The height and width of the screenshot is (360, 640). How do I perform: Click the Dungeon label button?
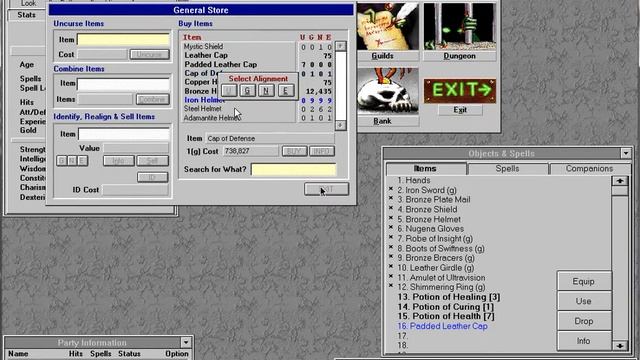pyautogui.click(x=460, y=56)
